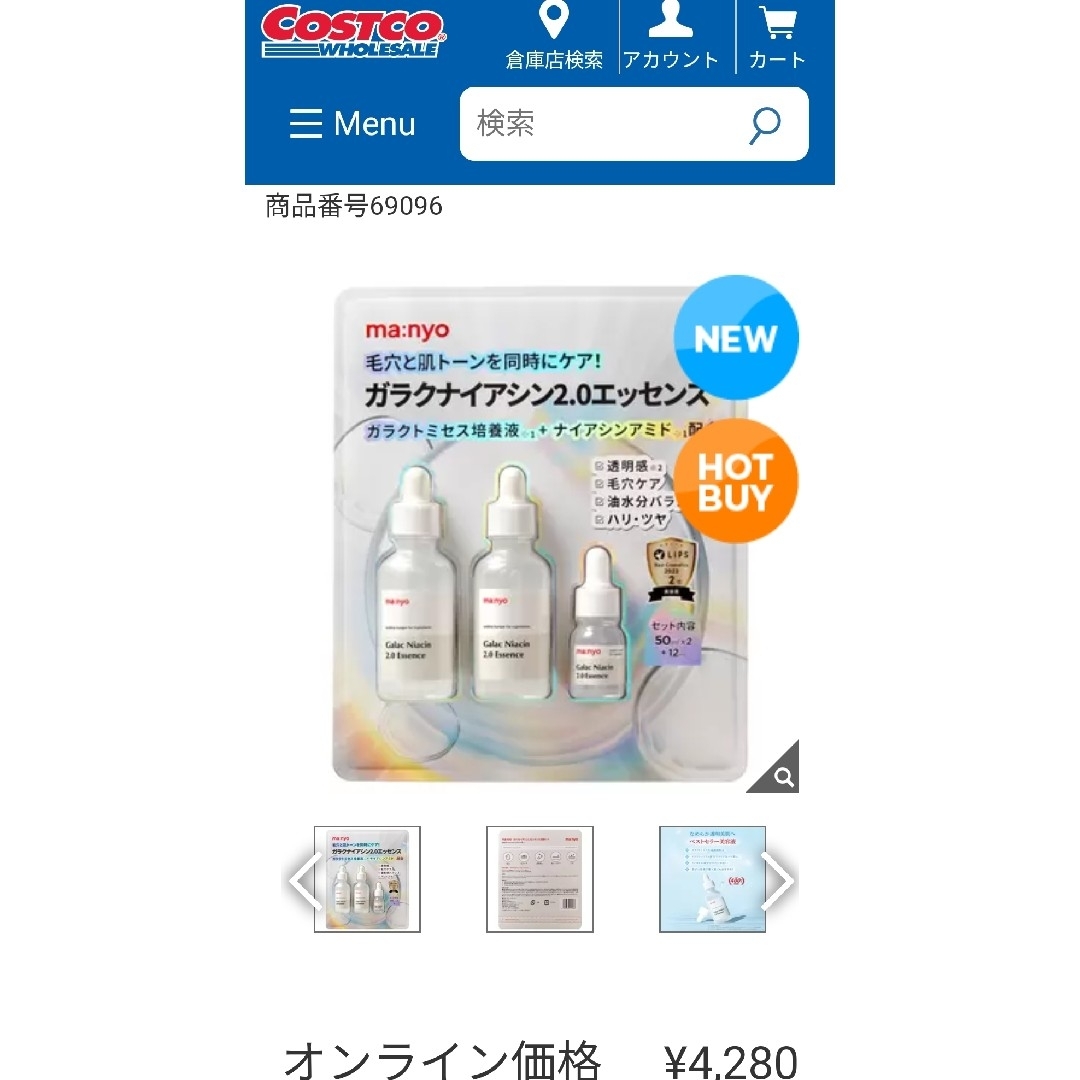Select the light blue bestseller thumbnail
Screen dimensions: 1080x1080
(x=713, y=880)
